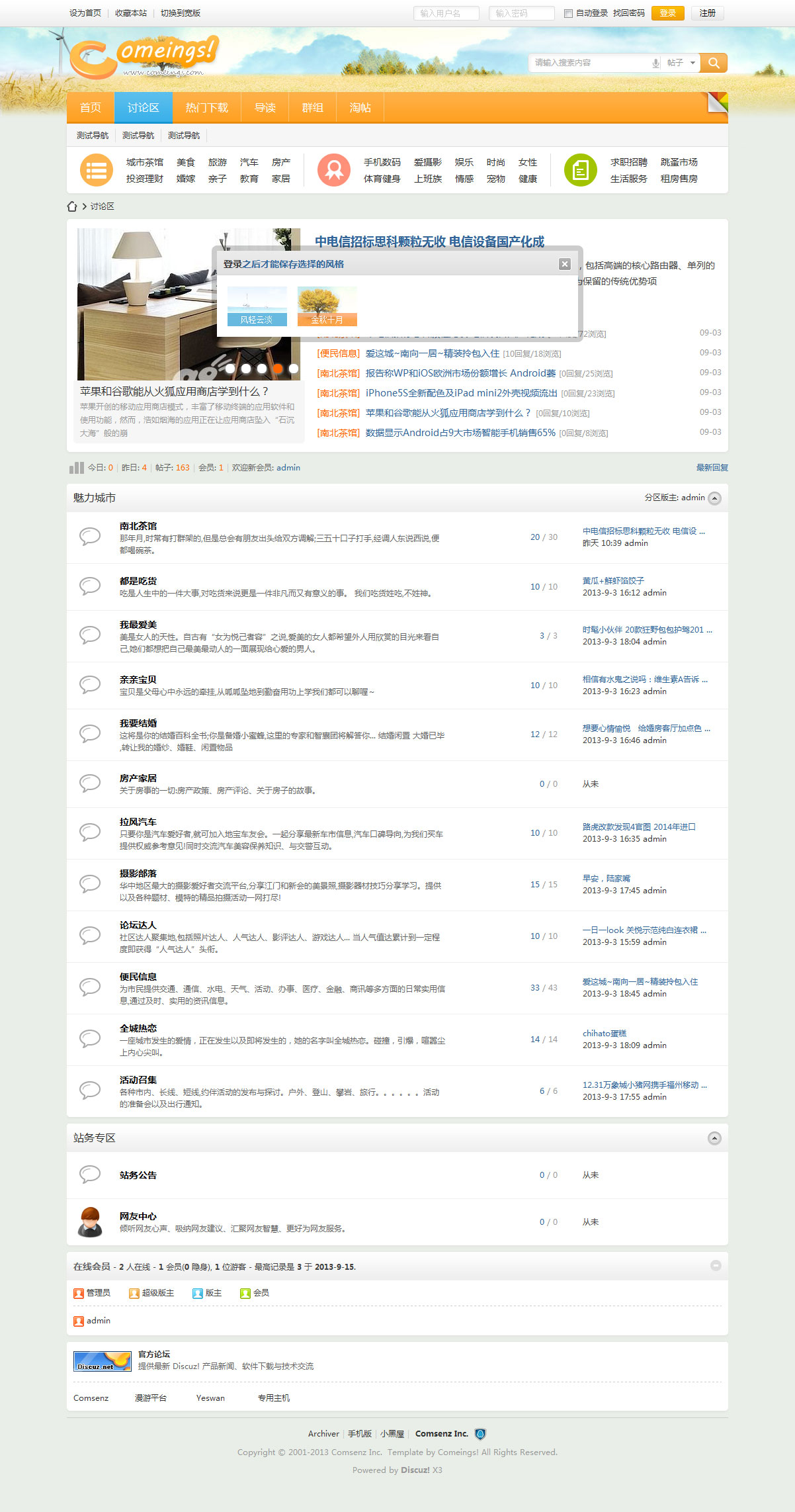Click the Archiver footer link
795x1512 pixels.
coord(323,1434)
